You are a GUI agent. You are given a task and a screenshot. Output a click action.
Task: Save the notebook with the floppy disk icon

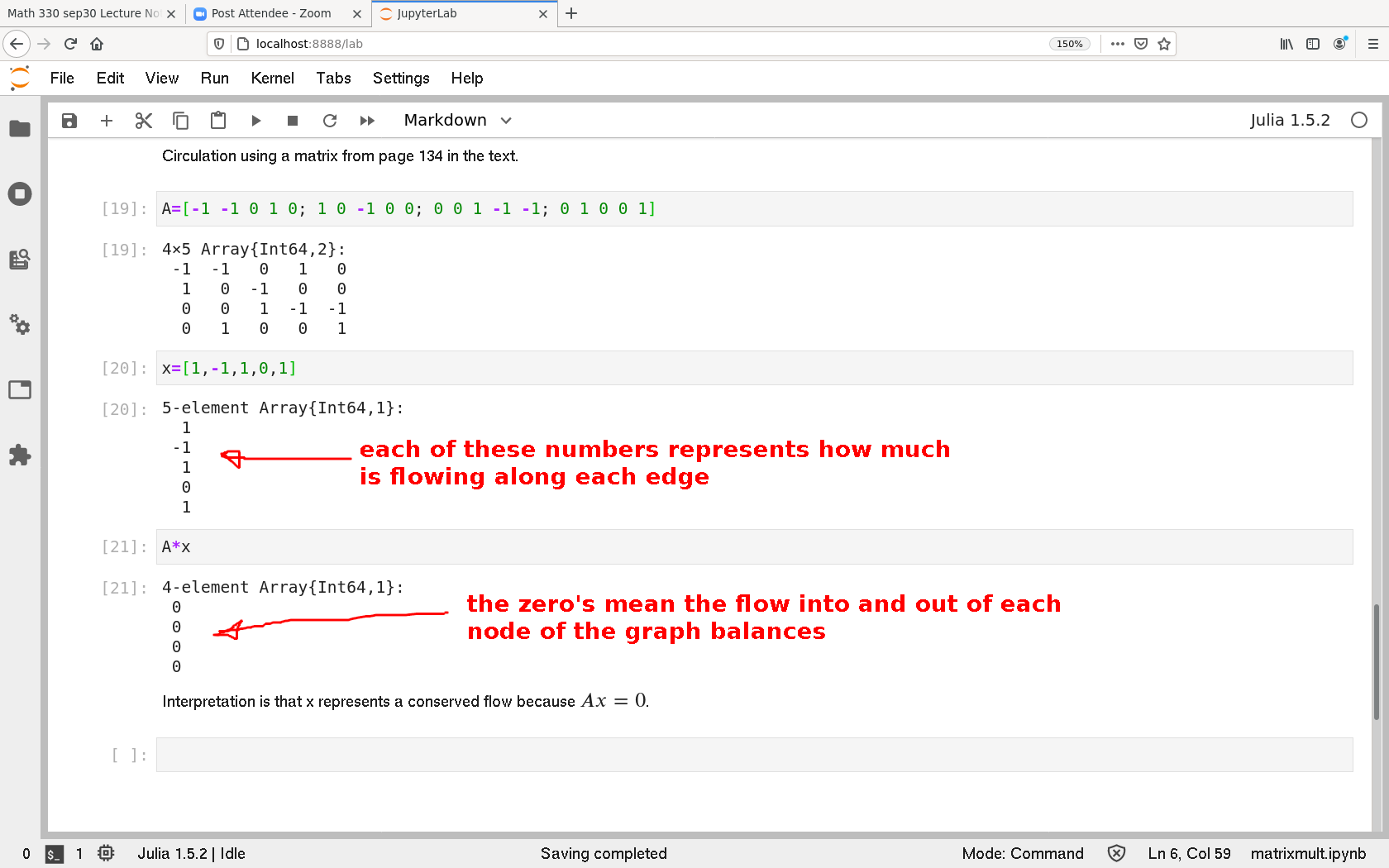click(x=69, y=121)
